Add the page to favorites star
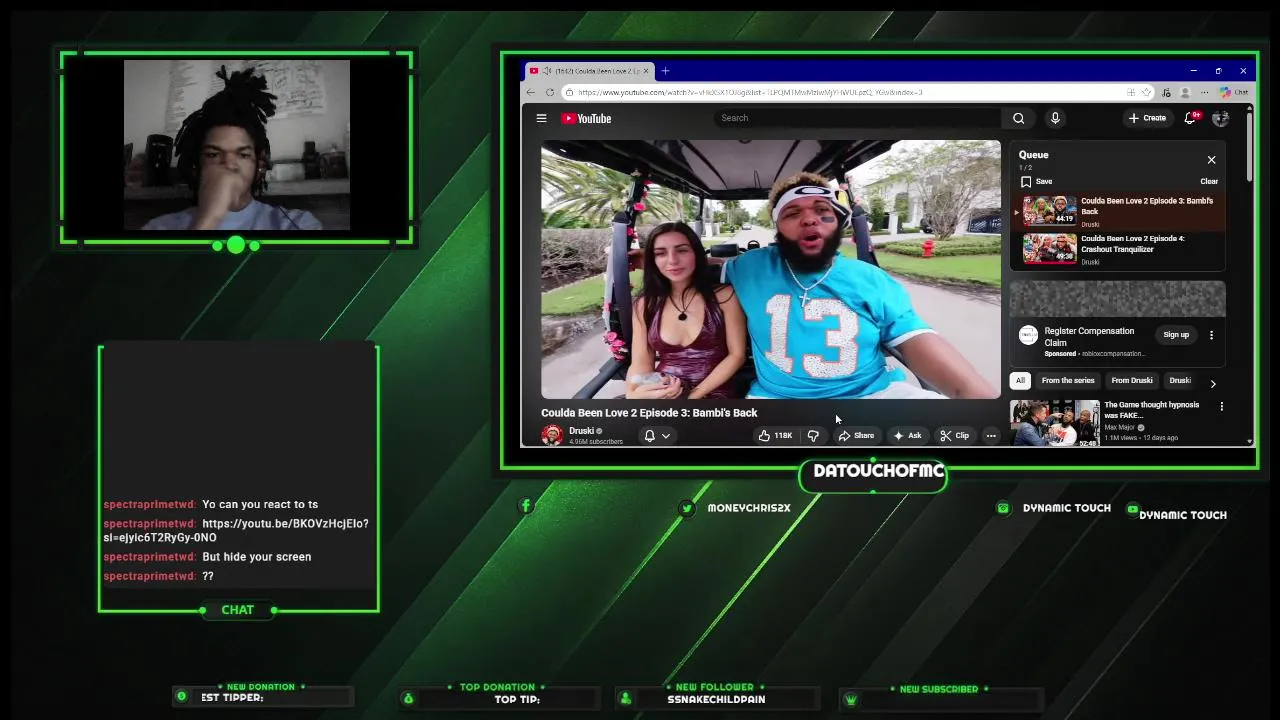Image resolution: width=1280 pixels, height=720 pixels. pyautogui.click(x=1146, y=92)
